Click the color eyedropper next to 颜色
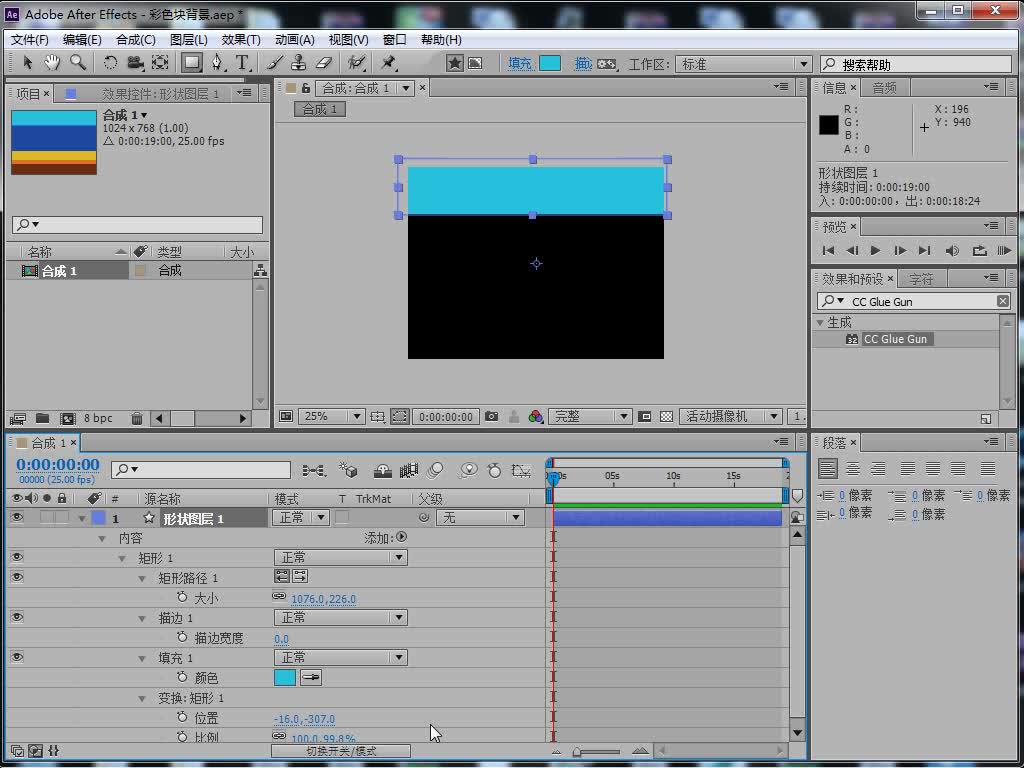Screen dimensions: 1024x768 tap(311, 678)
